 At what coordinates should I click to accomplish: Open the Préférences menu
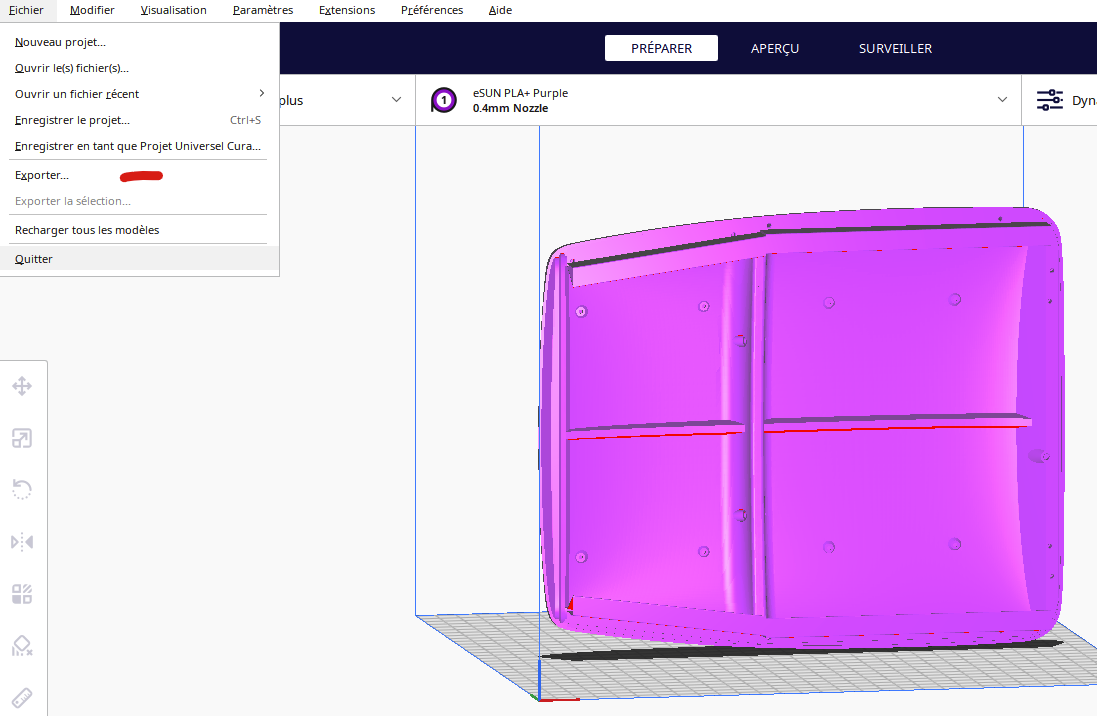pos(432,10)
